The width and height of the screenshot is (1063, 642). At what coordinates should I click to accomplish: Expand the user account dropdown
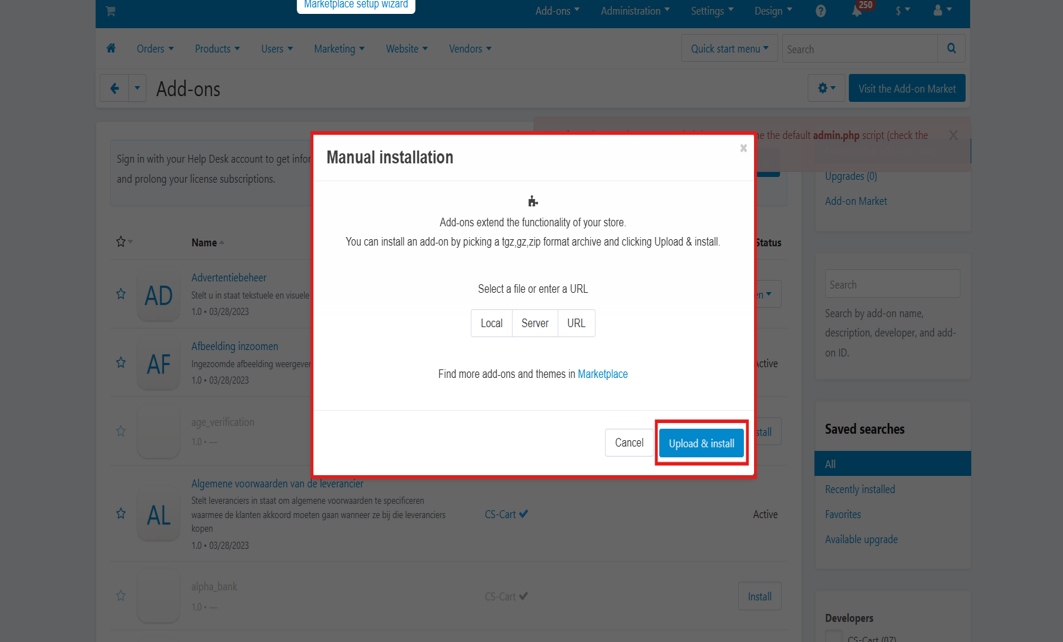pyautogui.click(x=941, y=11)
